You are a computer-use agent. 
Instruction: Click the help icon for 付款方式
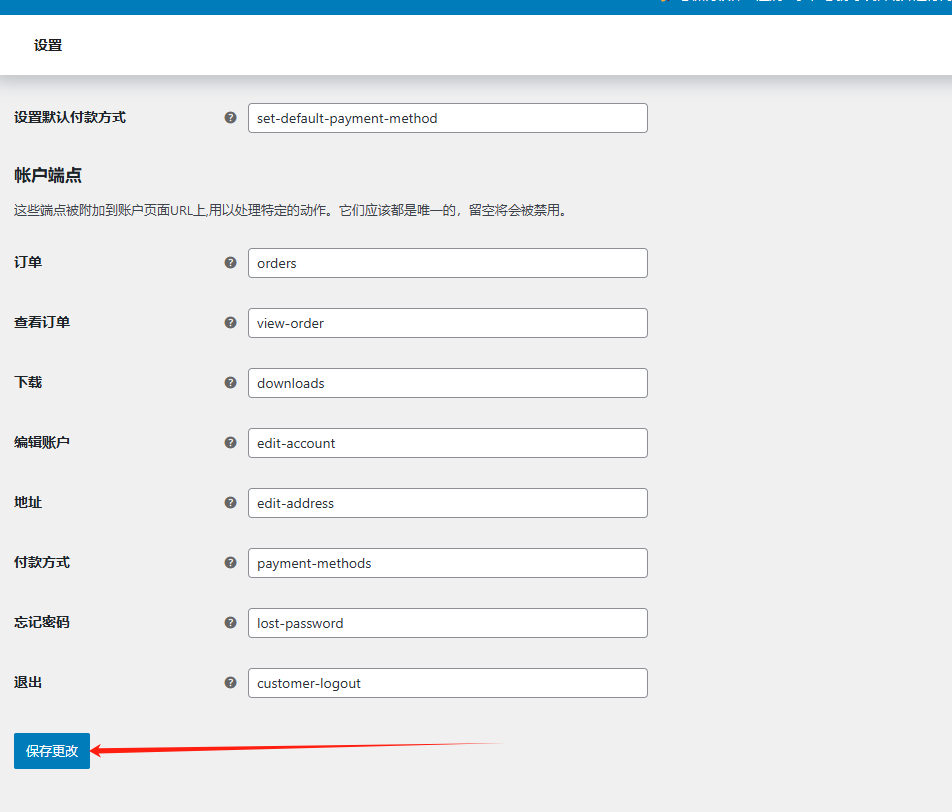tap(231, 563)
